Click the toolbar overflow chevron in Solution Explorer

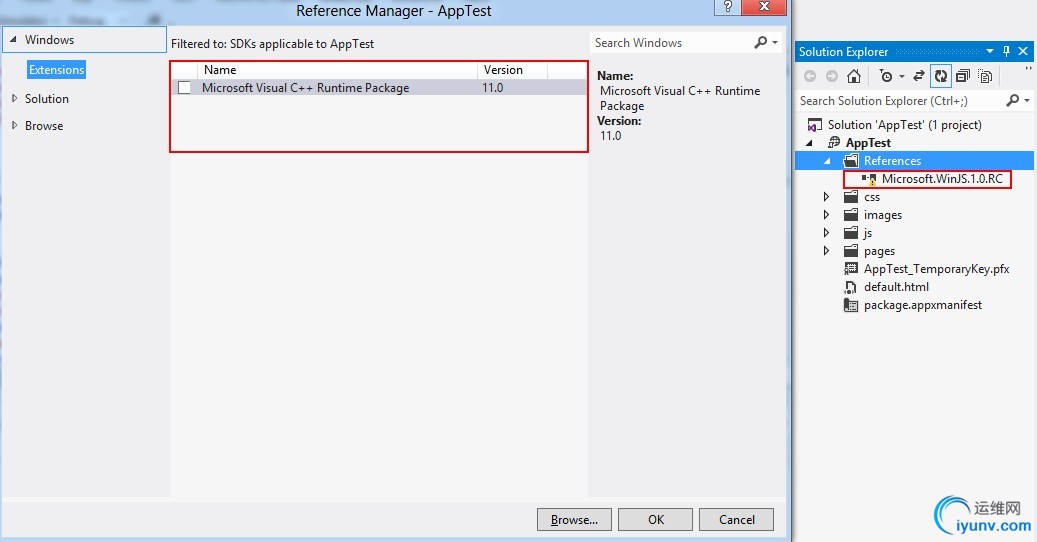[1028, 68]
